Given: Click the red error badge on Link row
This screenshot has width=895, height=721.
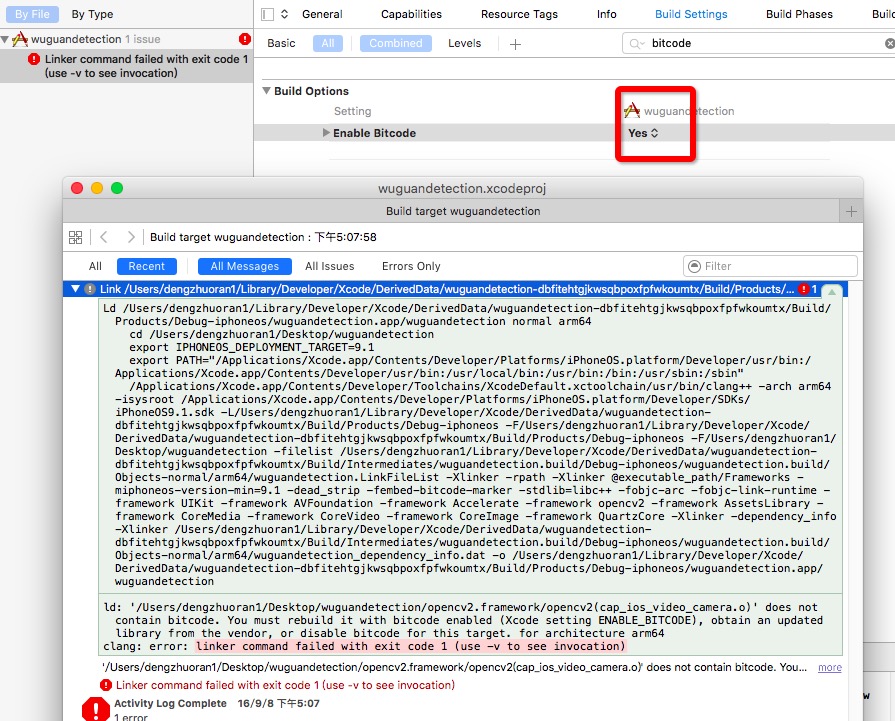Looking at the screenshot, I should click(804, 289).
